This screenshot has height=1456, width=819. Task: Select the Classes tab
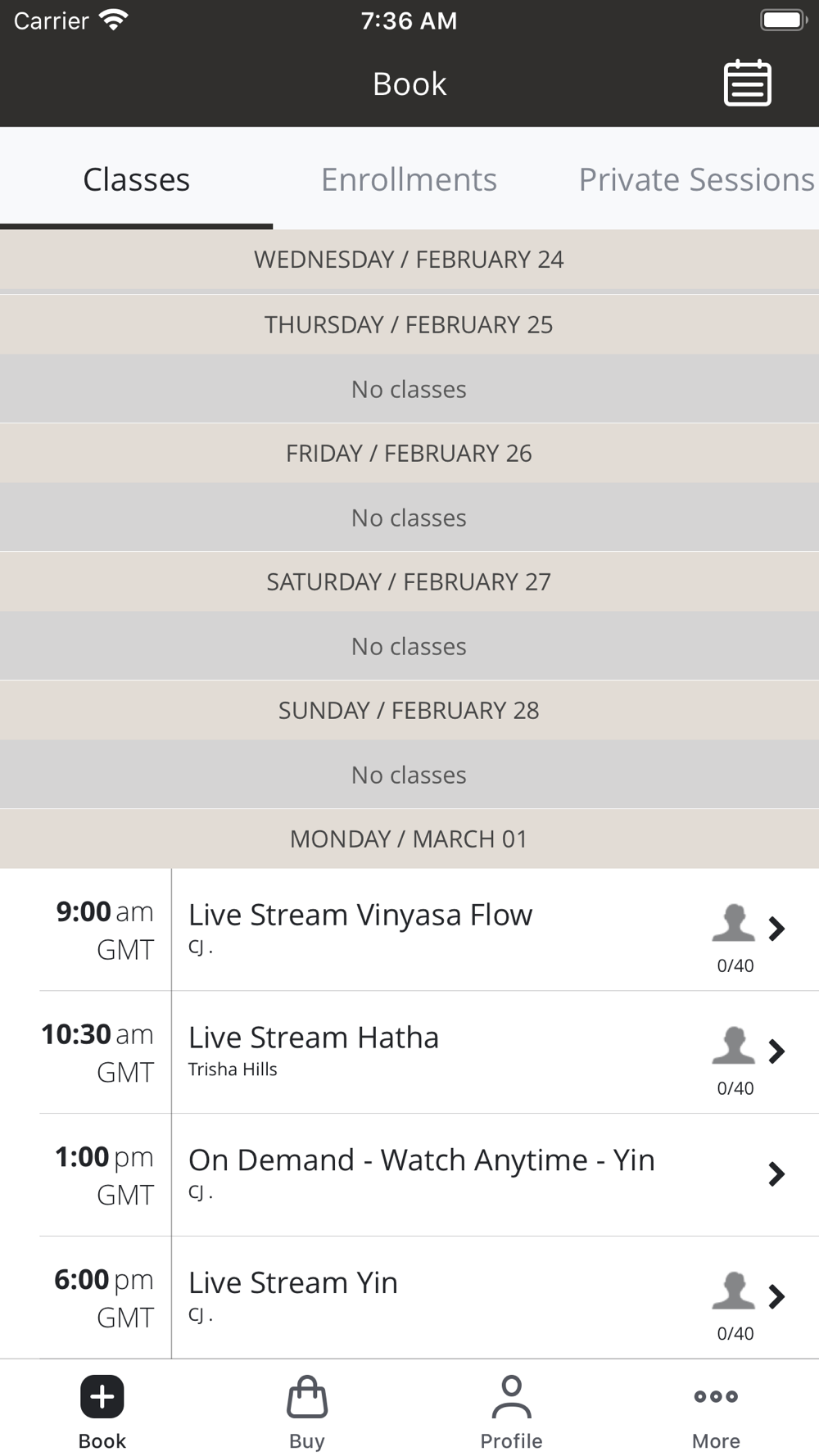tap(136, 179)
